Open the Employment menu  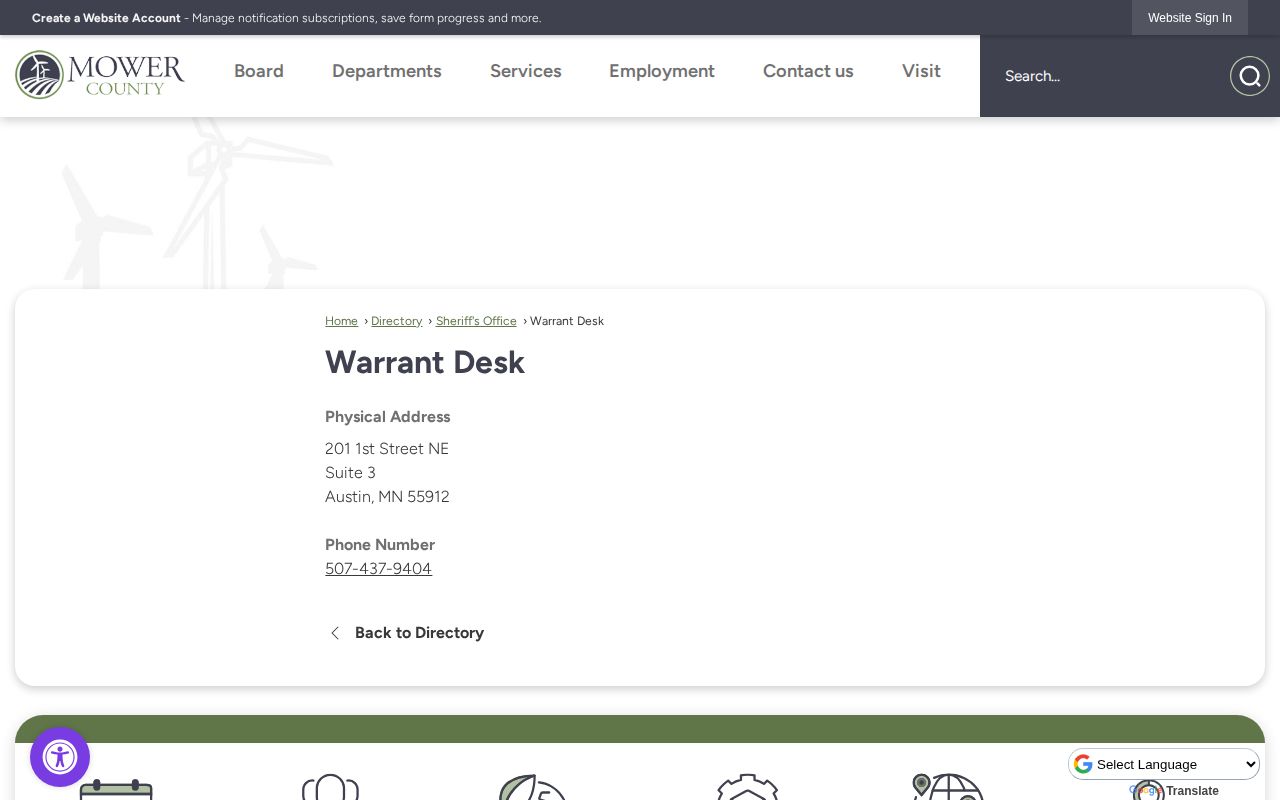662,71
